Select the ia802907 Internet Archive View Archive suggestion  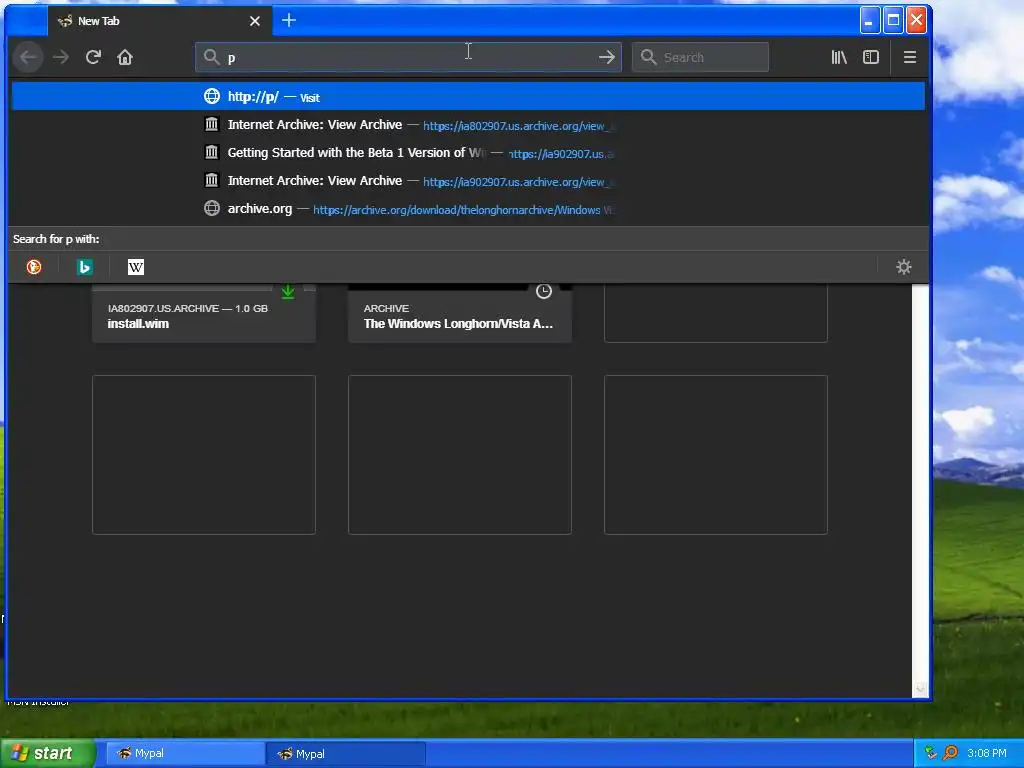468,125
